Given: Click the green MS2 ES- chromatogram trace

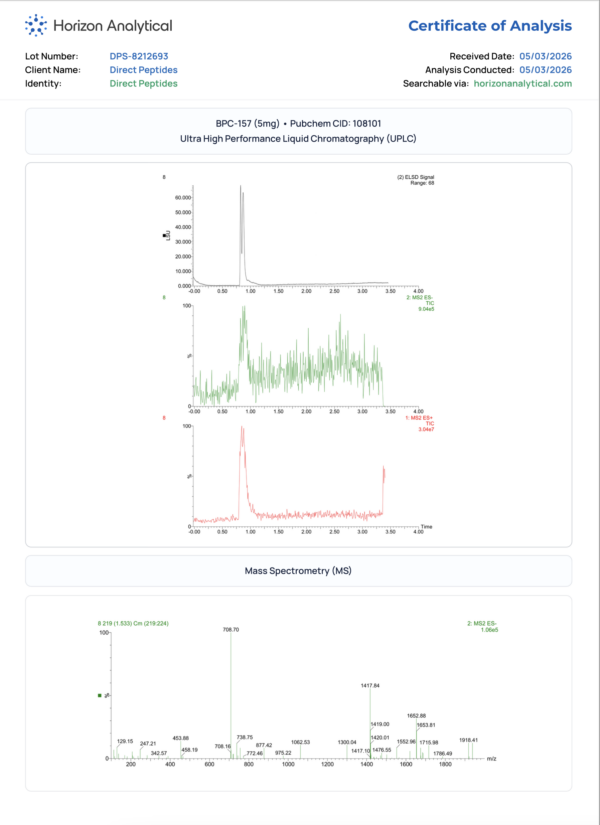Looking at the screenshot, I should click(x=288, y=357).
